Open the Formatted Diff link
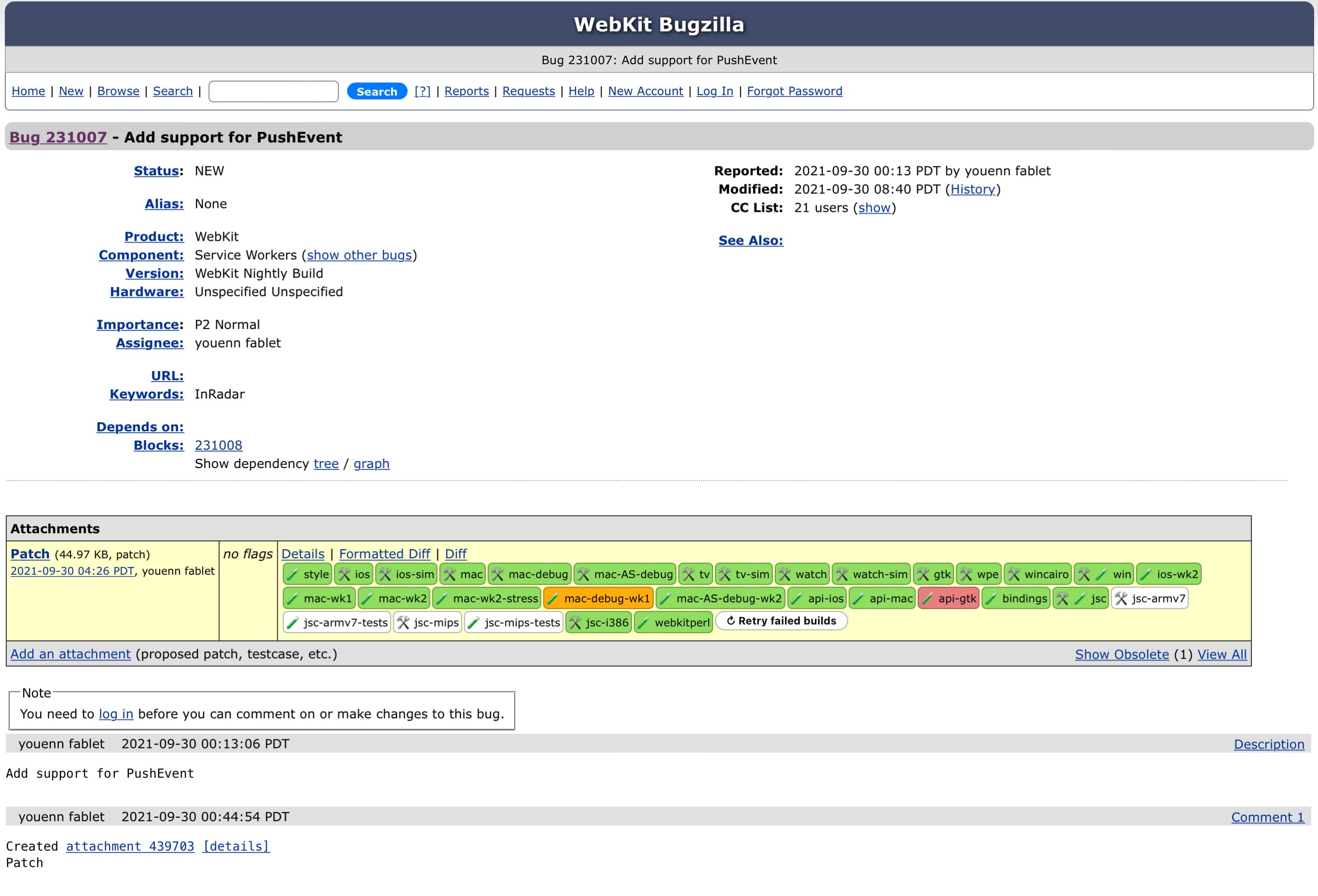The width and height of the screenshot is (1318, 896). coord(384,553)
